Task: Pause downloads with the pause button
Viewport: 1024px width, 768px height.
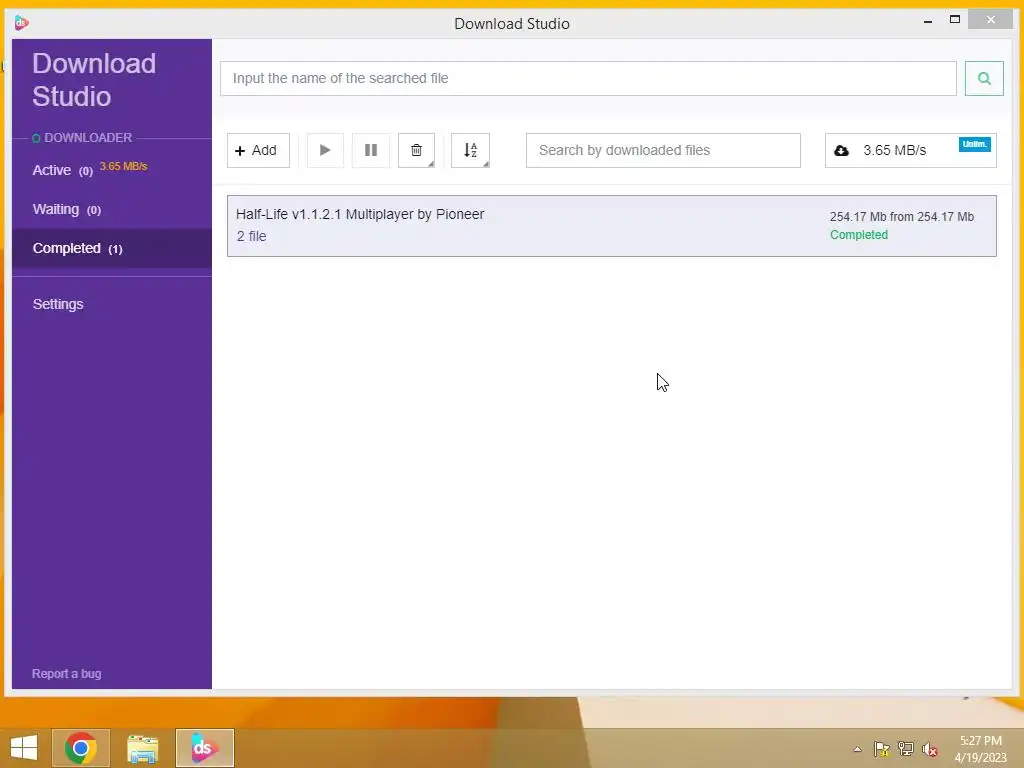Action: (x=370, y=150)
